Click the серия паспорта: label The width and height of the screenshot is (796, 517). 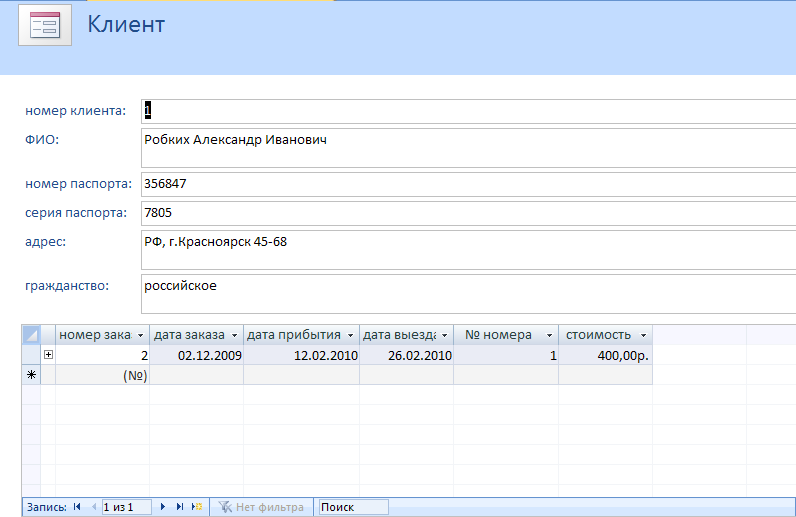click(x=76, y=213)
